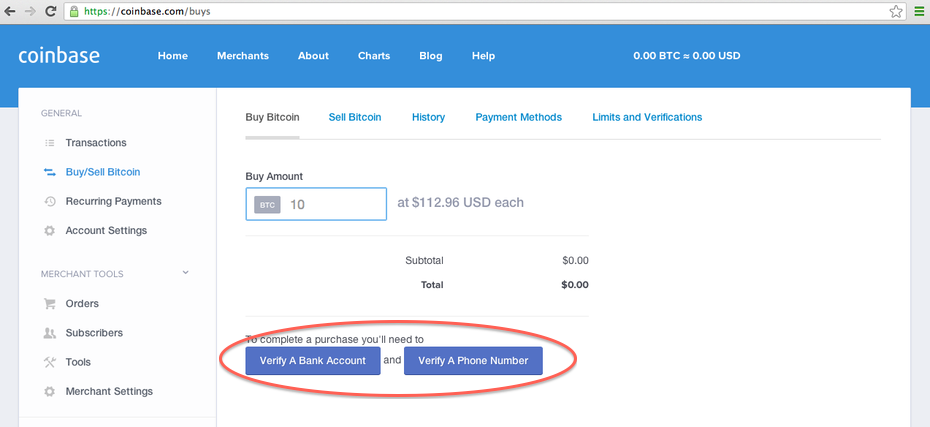Open the Help nav item
930x427 pixels.
483,56
